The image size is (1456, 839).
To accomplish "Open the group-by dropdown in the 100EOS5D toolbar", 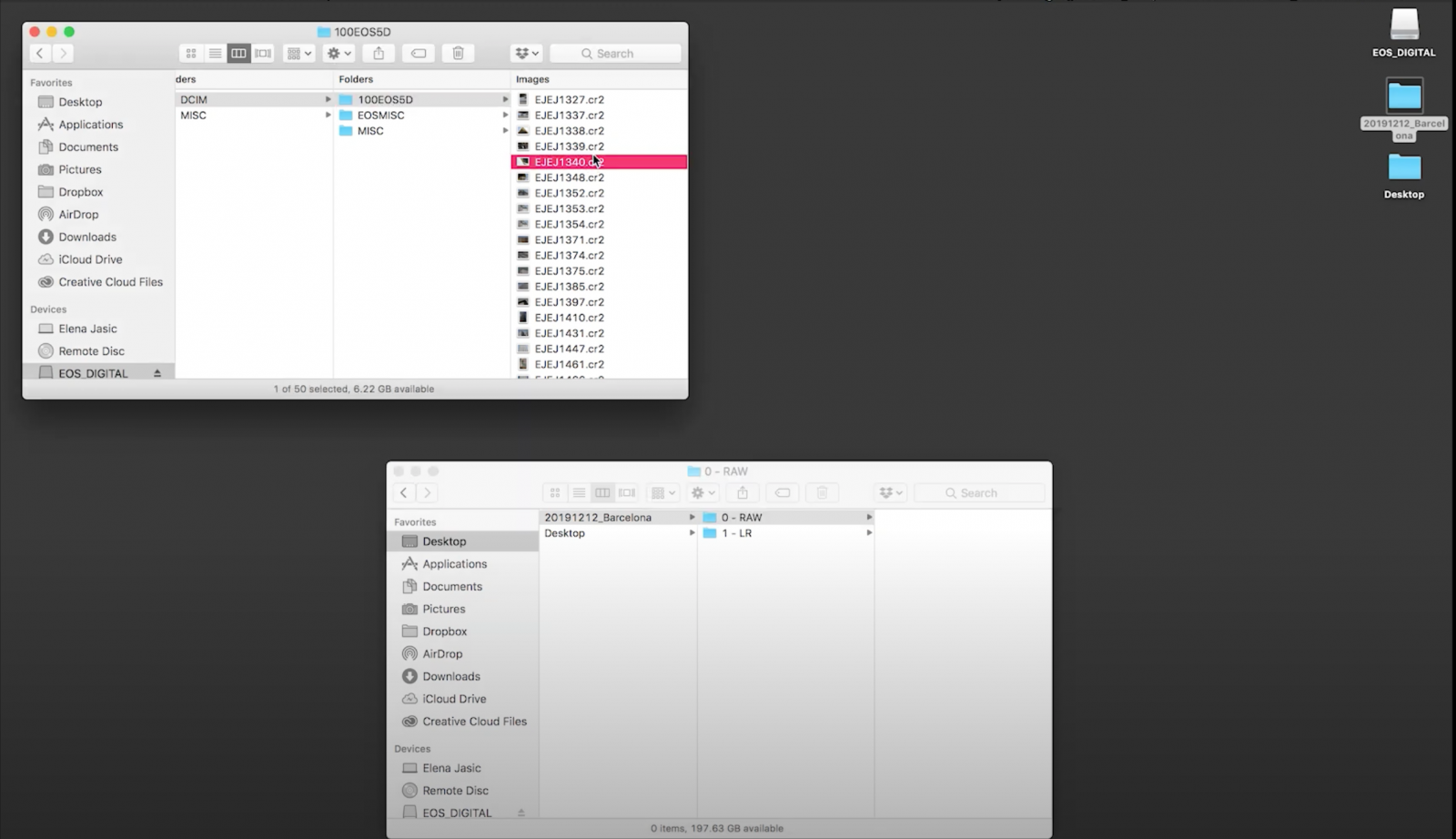I will [298, 54].
